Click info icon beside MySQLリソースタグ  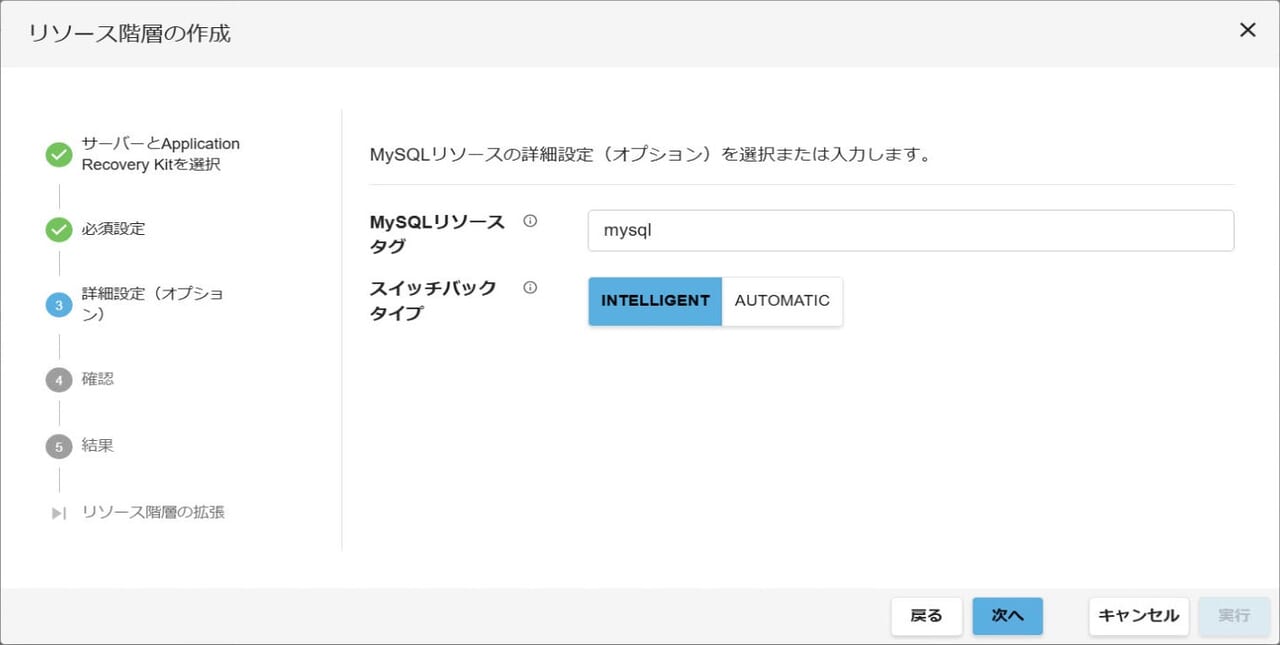click(530, 221)
